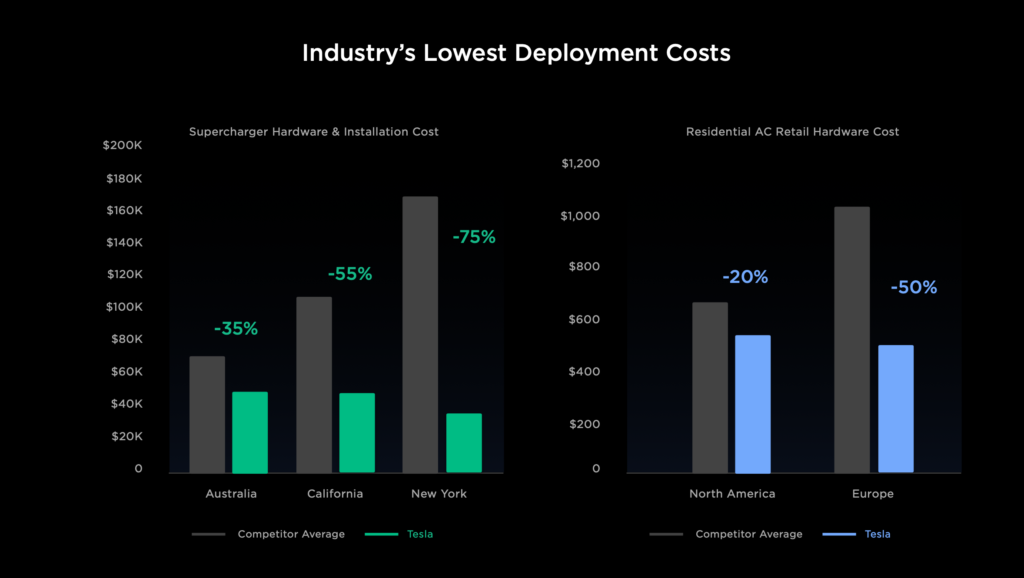Select the California category label

[335, 494]
